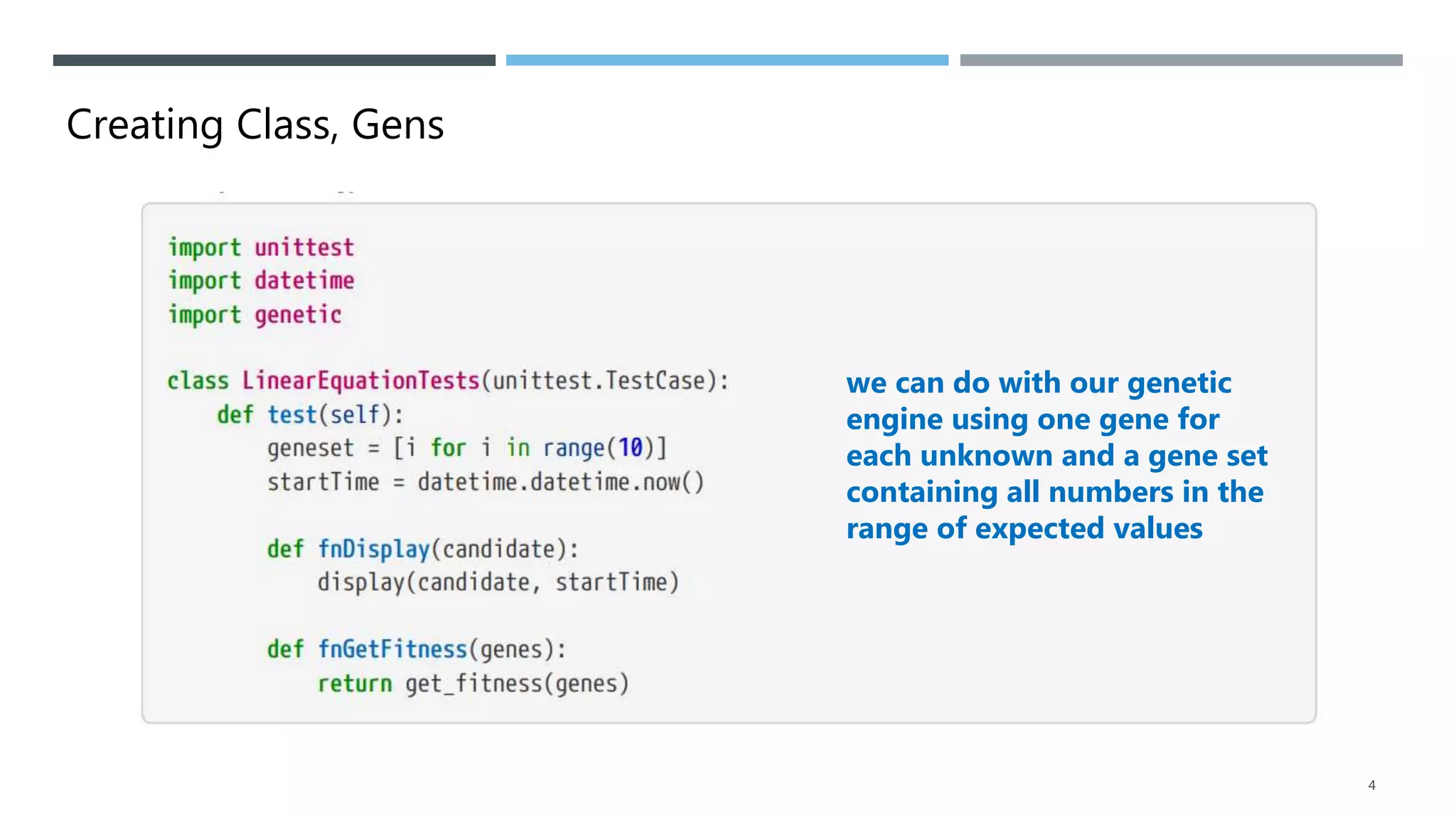The width and height of the screenshot is (1456, 819).
Task: Click the medium gray header bar
Action: tap(1181, 60)
